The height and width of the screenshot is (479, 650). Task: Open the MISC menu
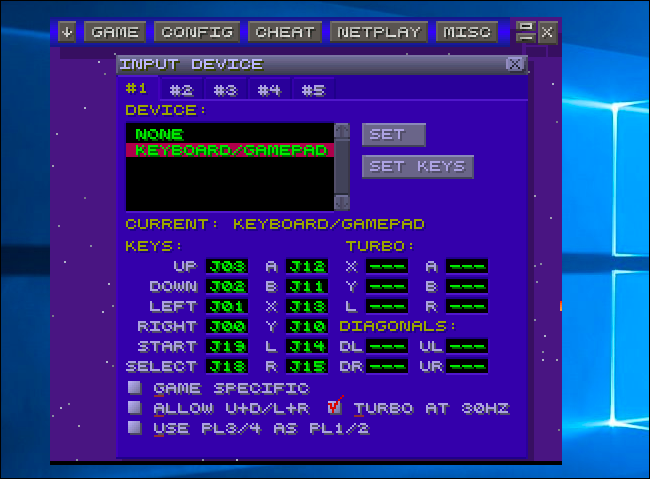pos(467,32)
